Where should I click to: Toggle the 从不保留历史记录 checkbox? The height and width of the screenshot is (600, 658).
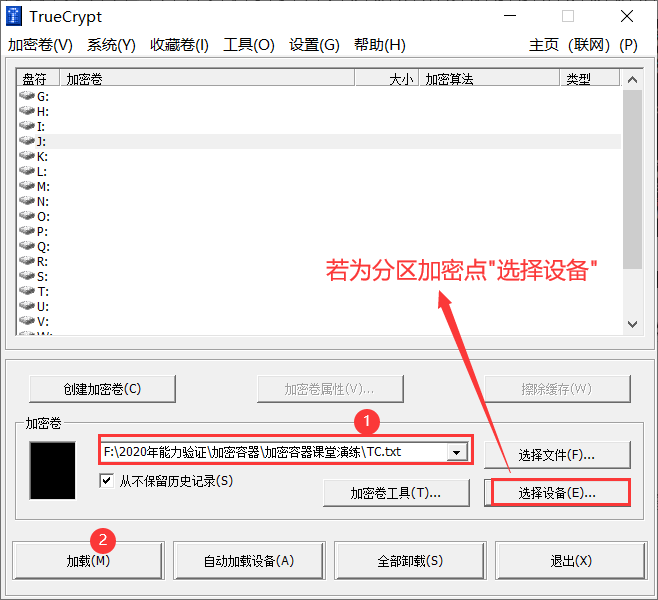coord(107,480)
